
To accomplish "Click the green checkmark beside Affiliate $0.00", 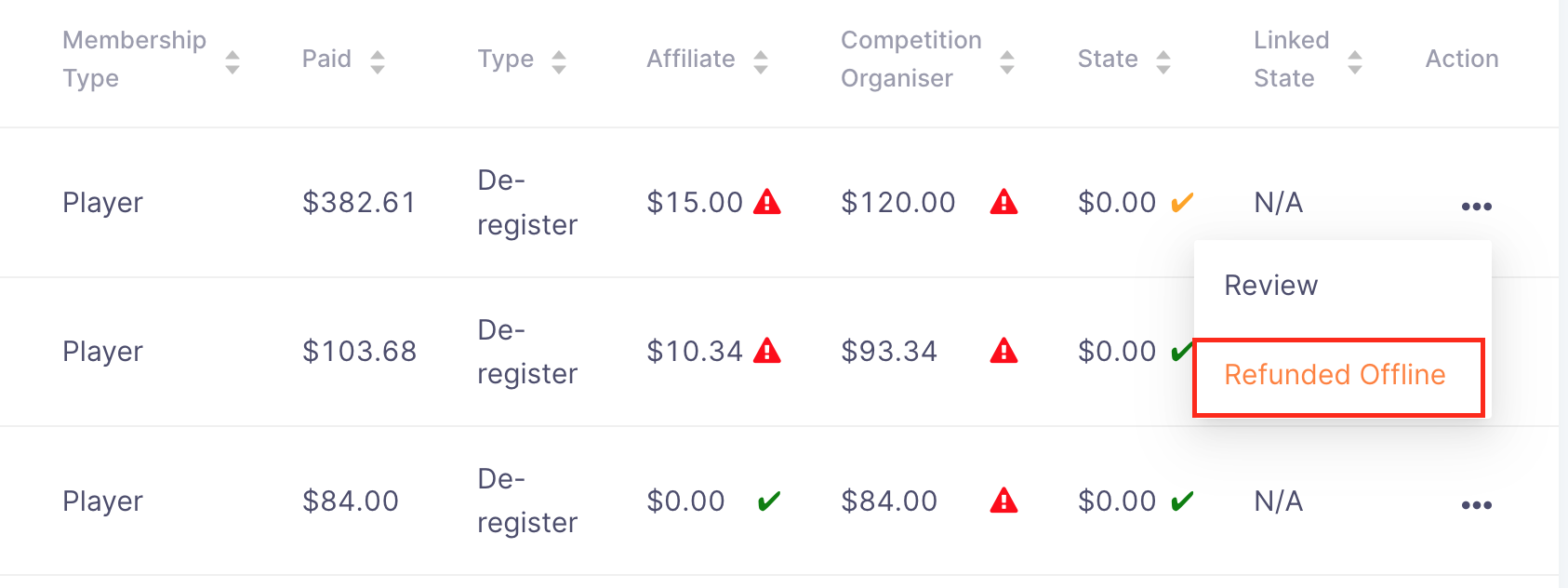I will (768, 501).
